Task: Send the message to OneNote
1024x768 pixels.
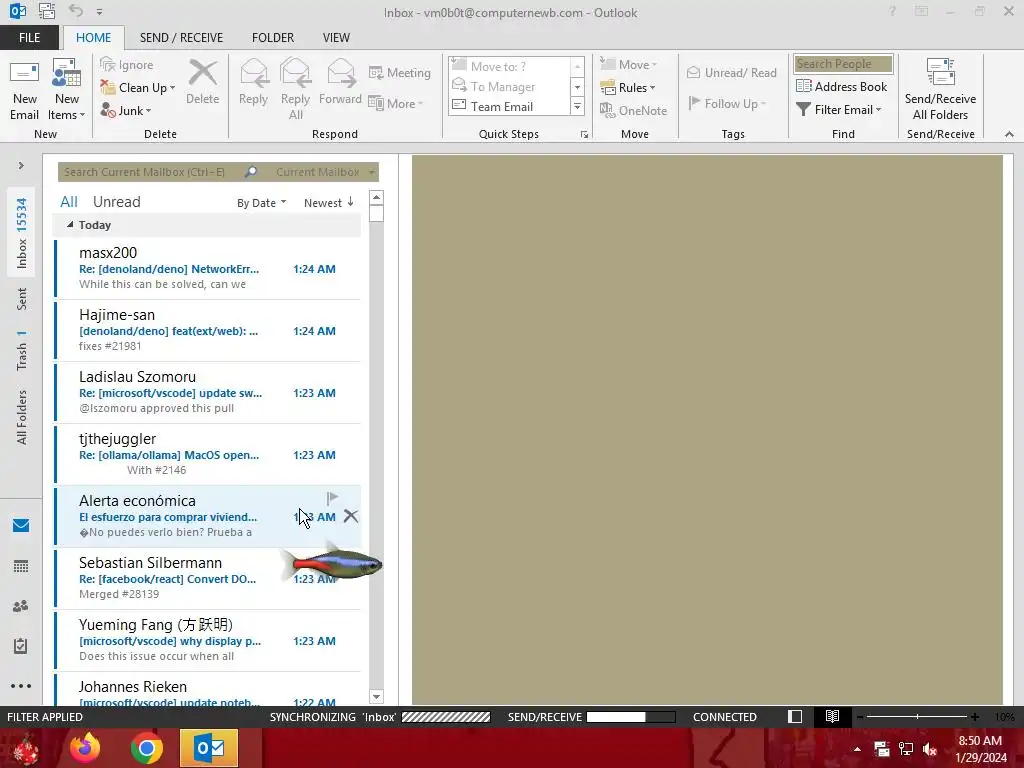Action: 633,110
